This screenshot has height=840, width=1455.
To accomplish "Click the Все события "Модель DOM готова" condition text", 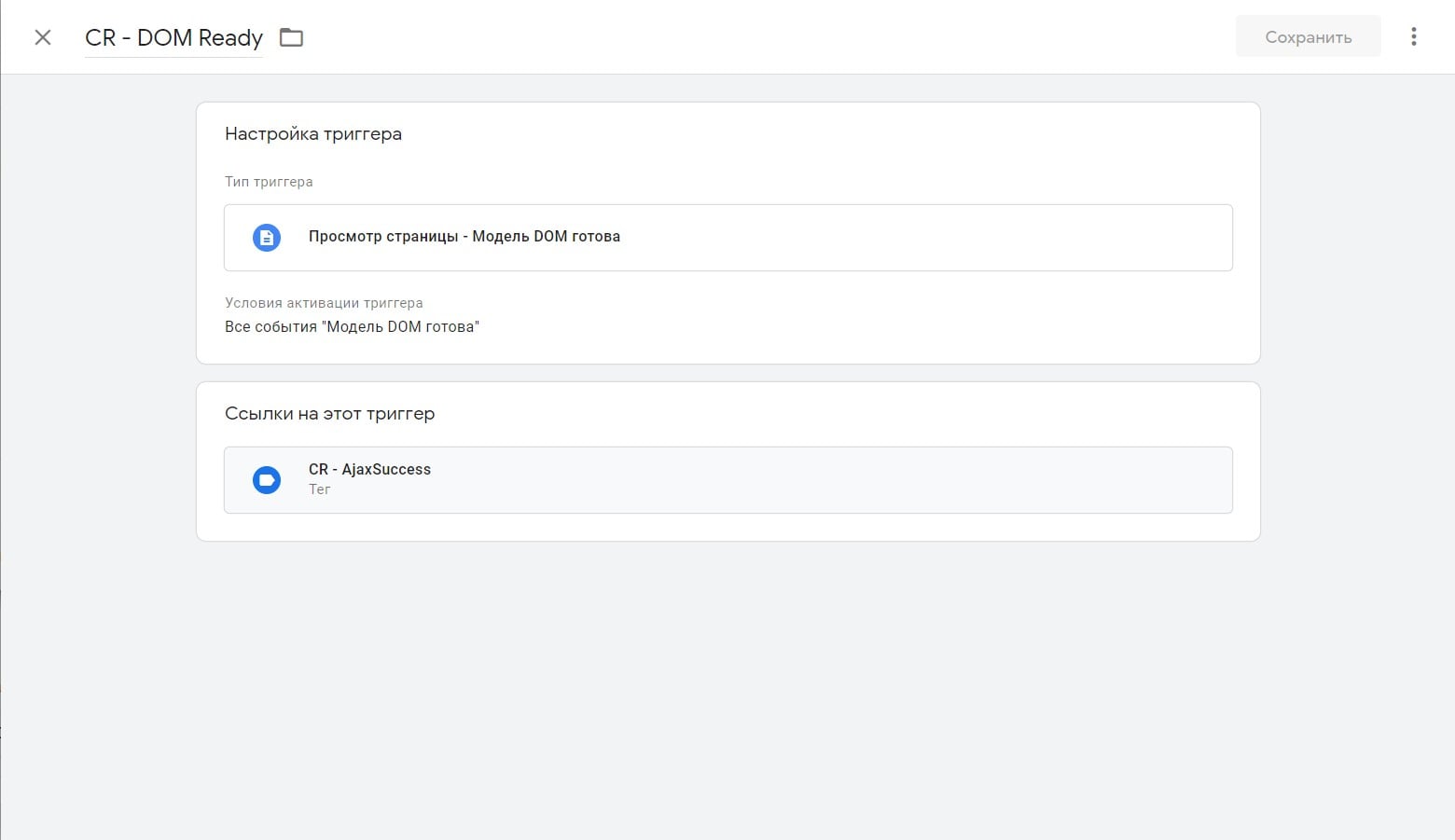I will coord(352,327).
